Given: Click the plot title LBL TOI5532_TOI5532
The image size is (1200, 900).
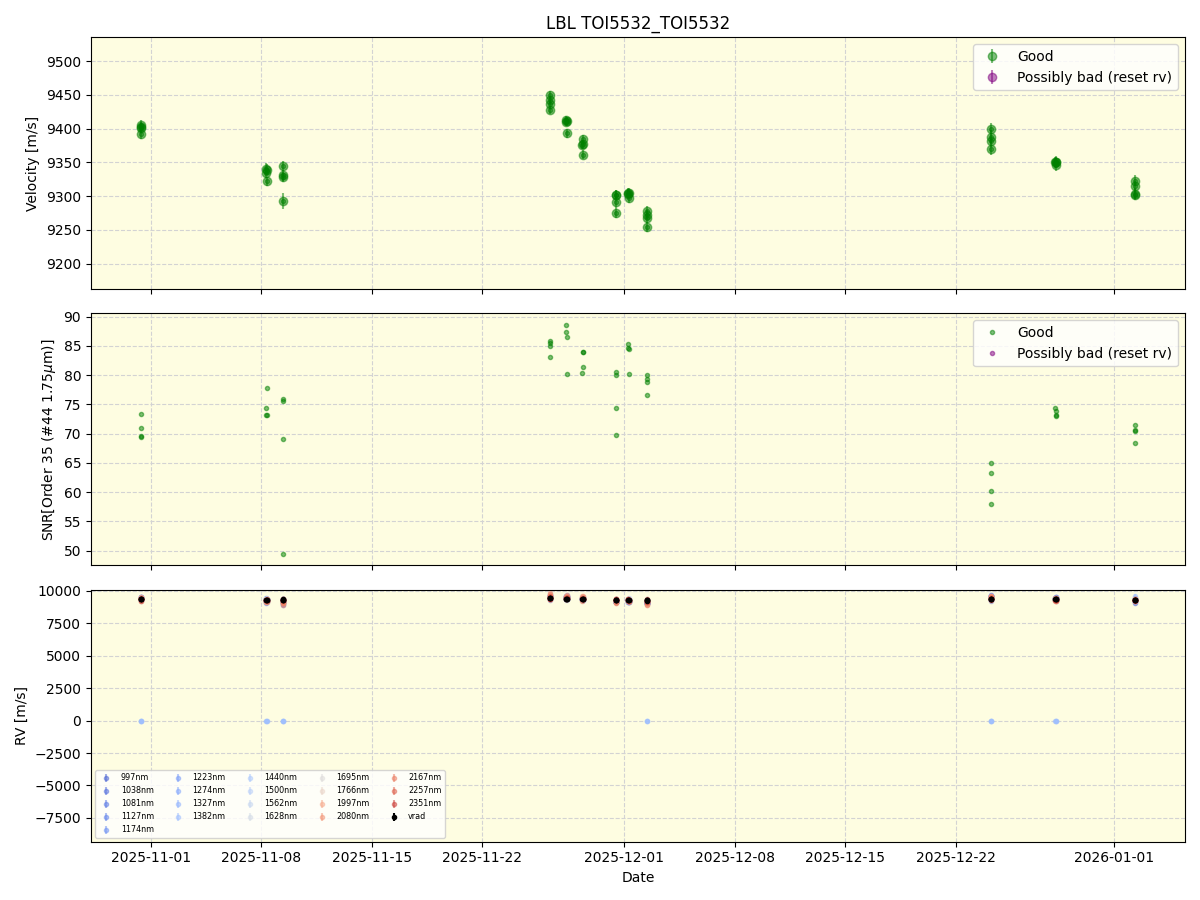Looking at the screenshot, I should (638, 23).
